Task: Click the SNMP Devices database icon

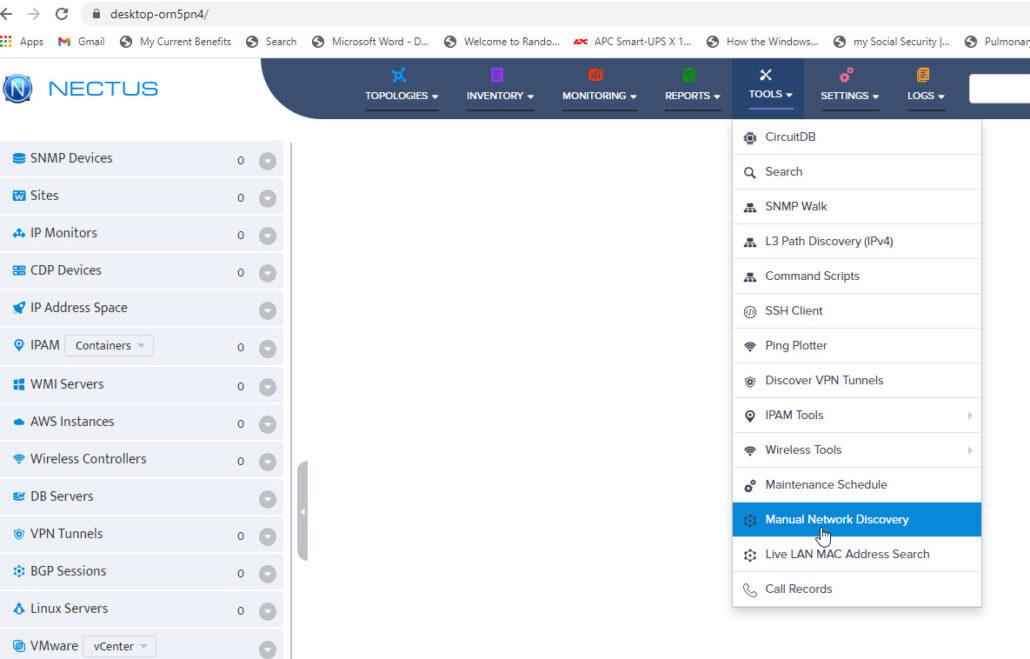Action: [x=19, y=158]
